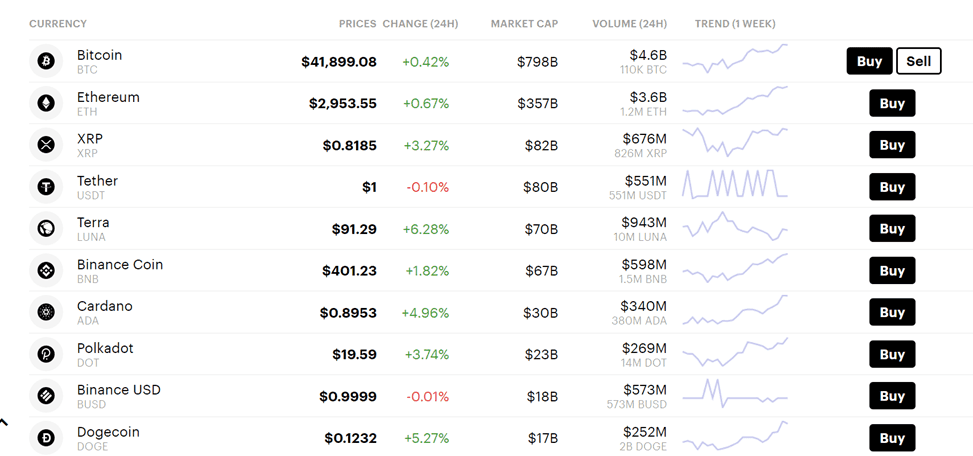Click Buy in the Ethereum row
The width and height of the screenshot is (973, 456).
pyautogui.click(x=892, y=103)
